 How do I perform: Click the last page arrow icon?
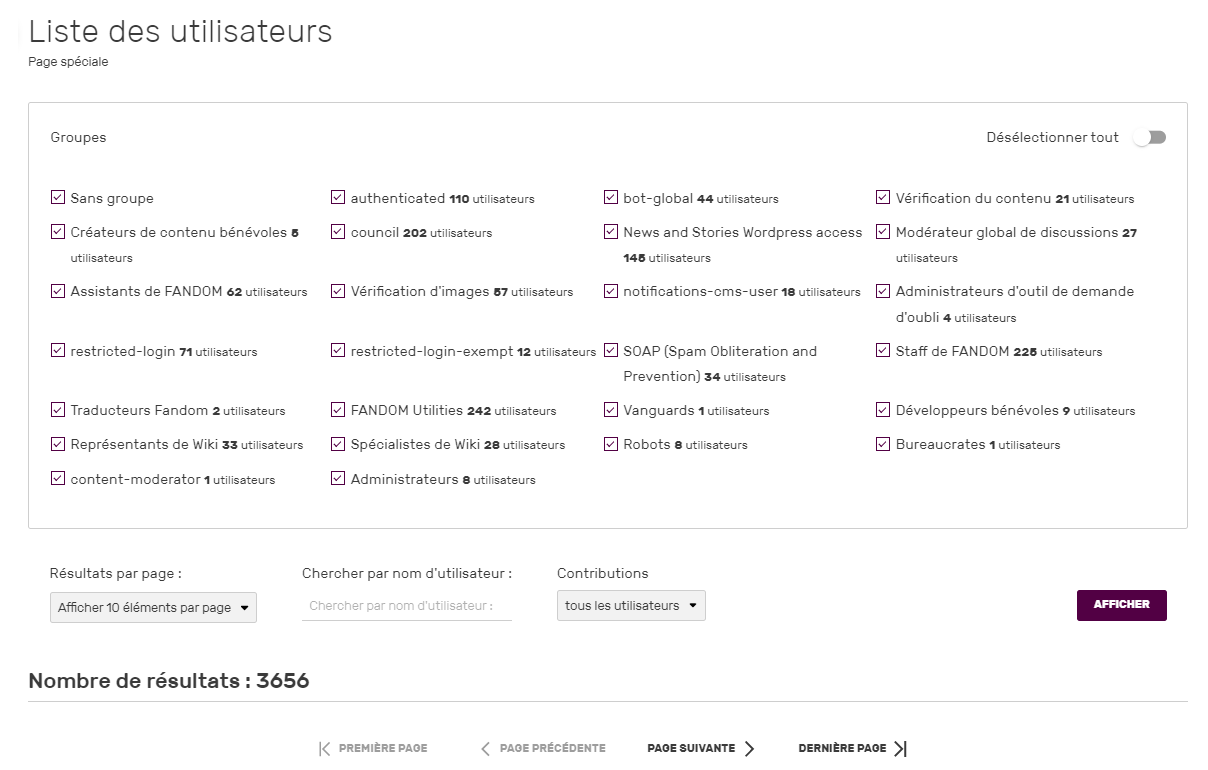(x=900, y=748)
